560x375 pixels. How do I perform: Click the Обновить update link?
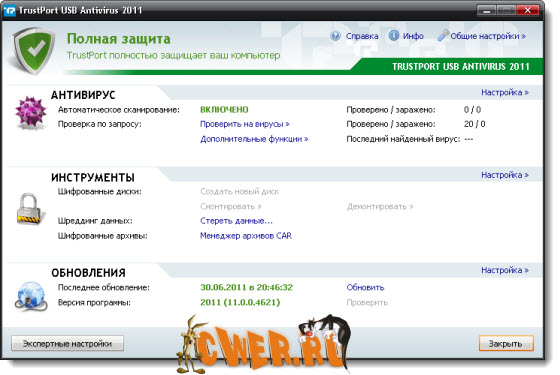coord(365,288)
